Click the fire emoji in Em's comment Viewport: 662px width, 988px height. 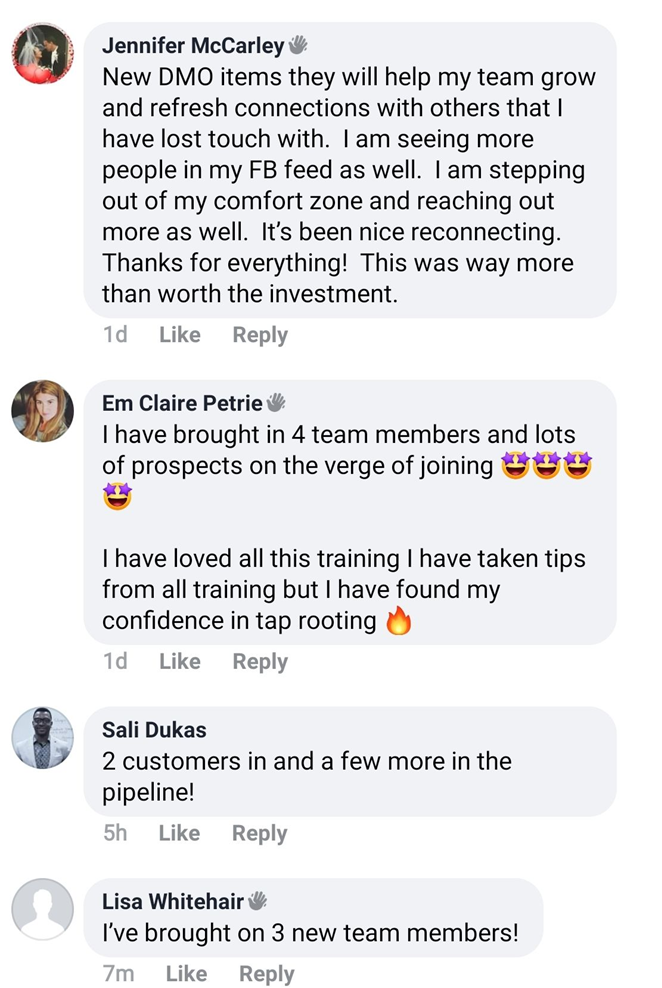pos(398,622)
